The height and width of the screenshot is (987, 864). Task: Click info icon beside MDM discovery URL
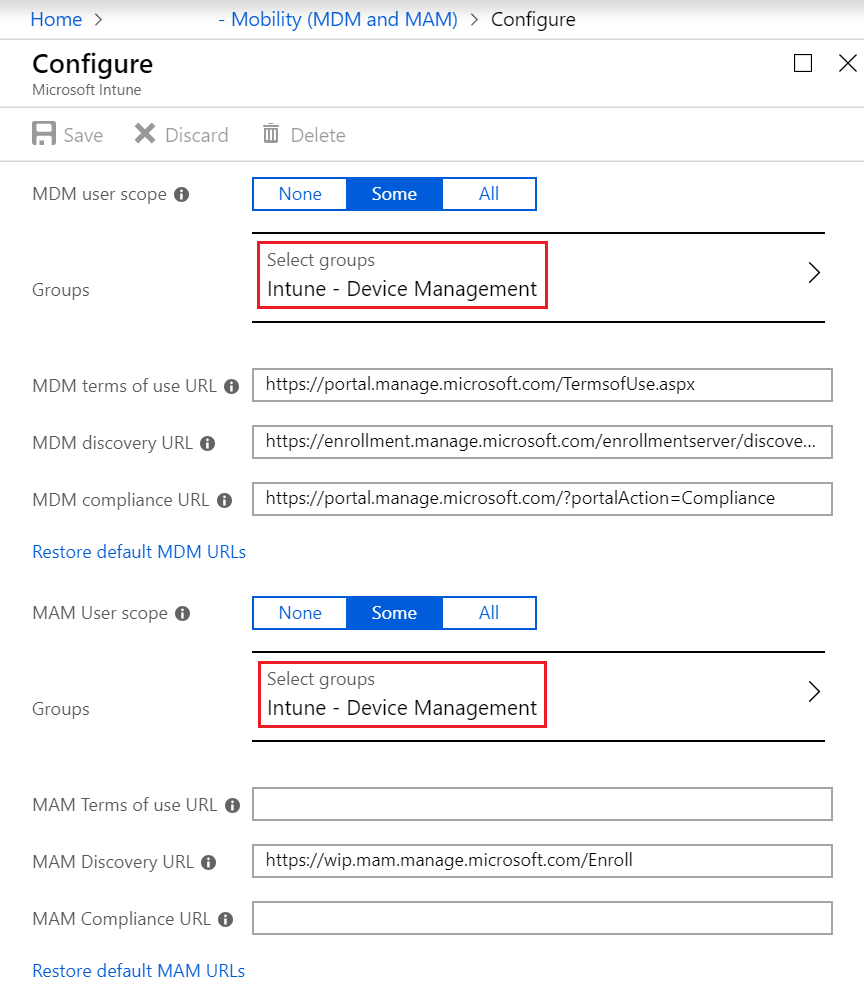pyautogui.click(x=208, y=443)
